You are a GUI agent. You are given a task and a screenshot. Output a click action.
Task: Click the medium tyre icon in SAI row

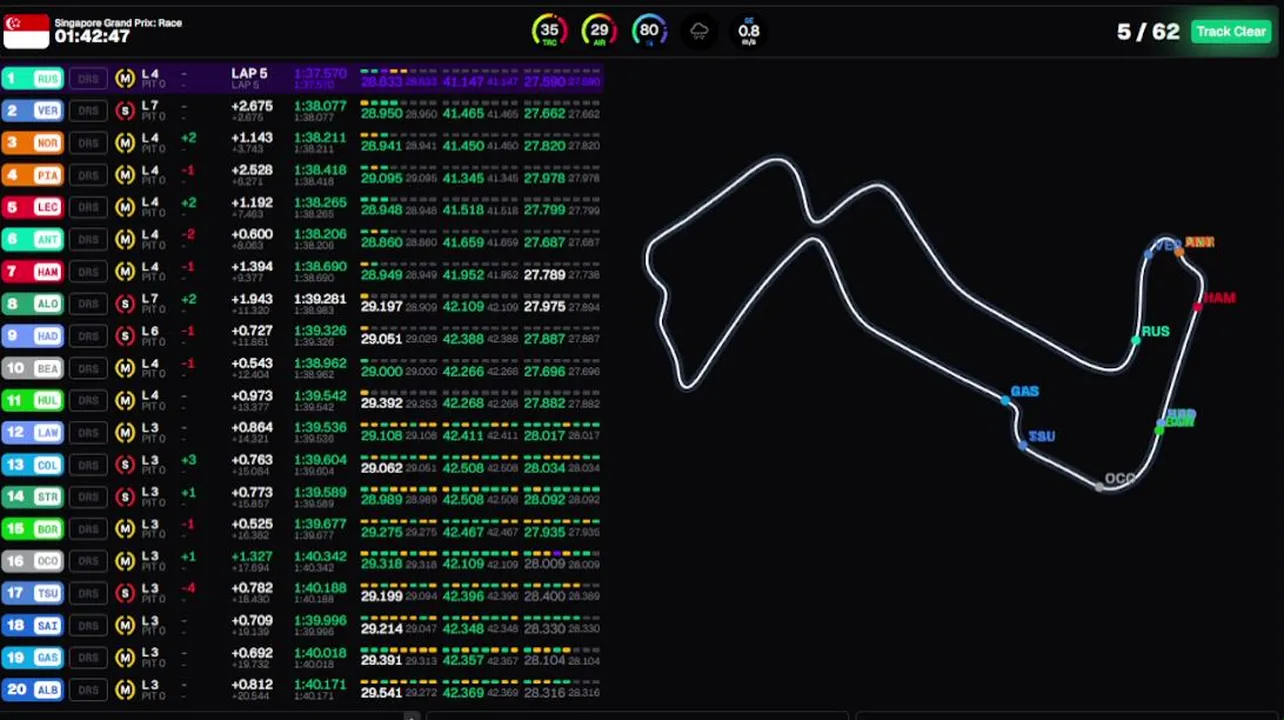point(125,625)
